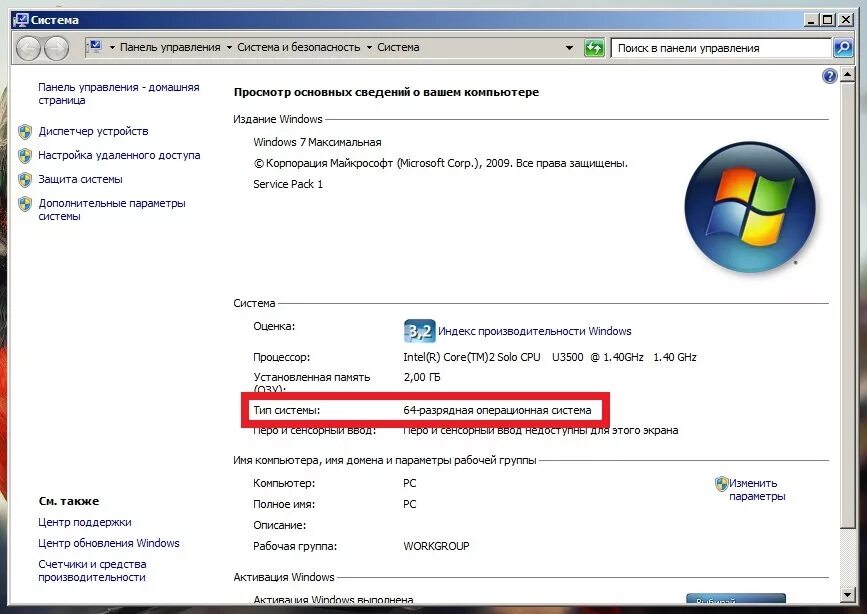The height and width of the screenshot is (614, 867).
Task: Open Центр обновления Windows link
Action: [109, 543]
